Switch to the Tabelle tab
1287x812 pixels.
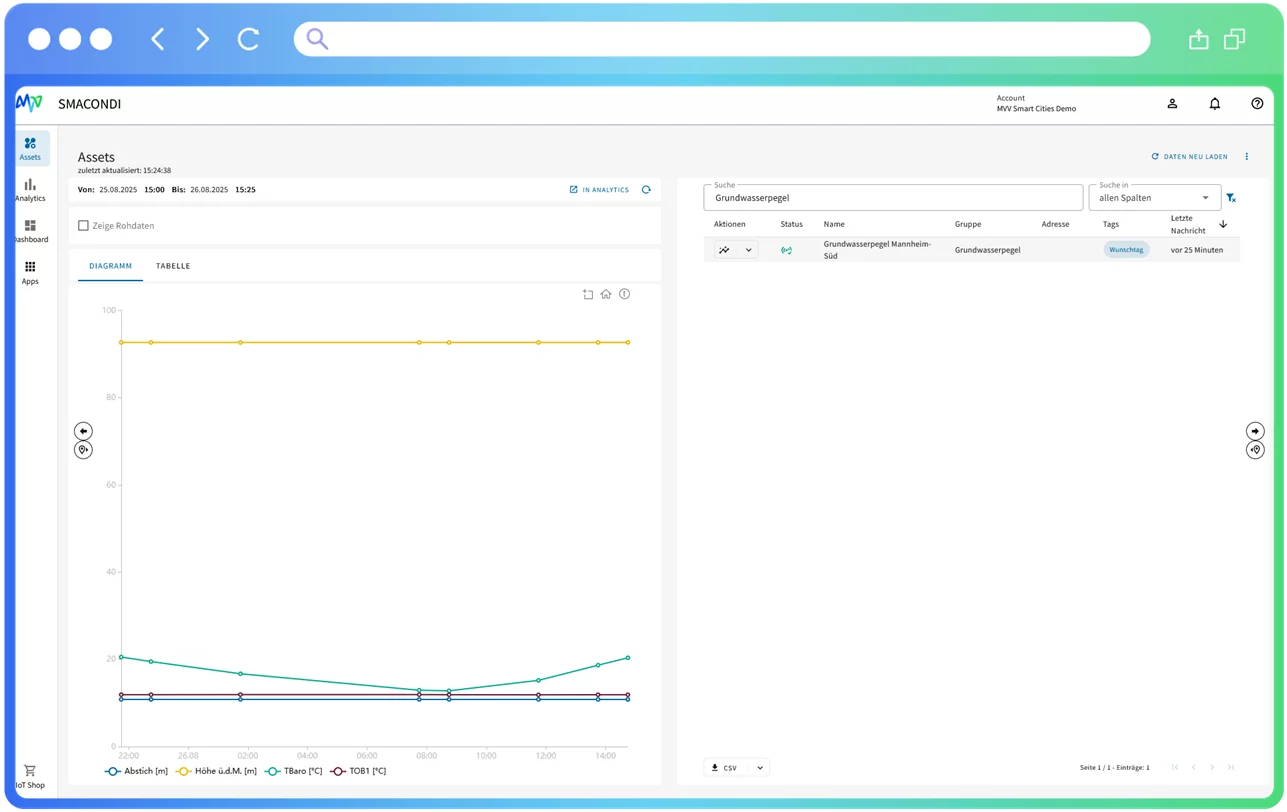point(173,266)
